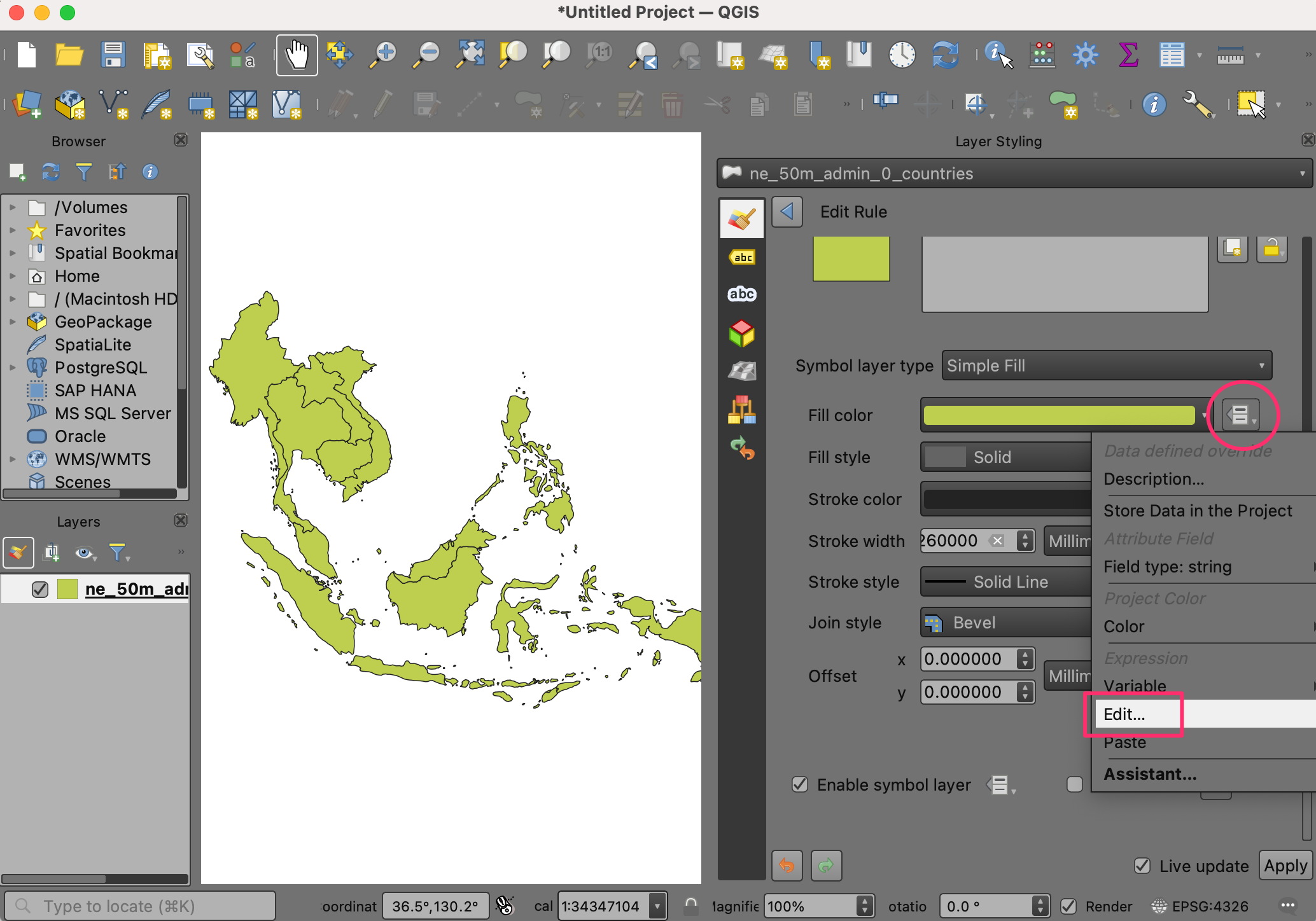Expand the PostgreSQL tree item
Viewport: 1316px width, 921px height.
pyautogui.click(x=12, y=368)
